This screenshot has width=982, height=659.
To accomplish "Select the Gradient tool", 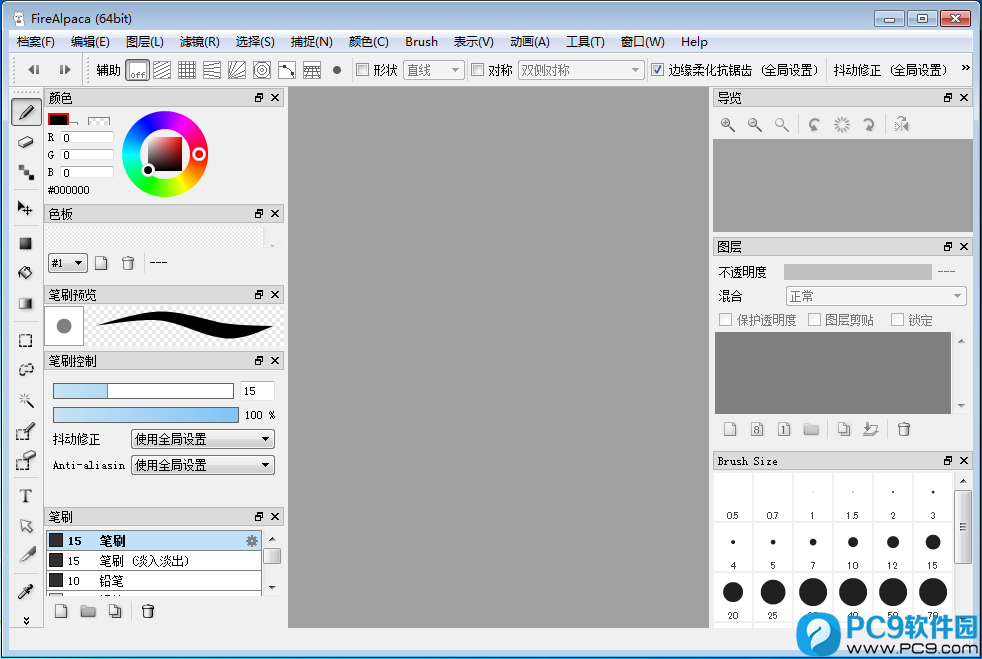I will point(26,303).
